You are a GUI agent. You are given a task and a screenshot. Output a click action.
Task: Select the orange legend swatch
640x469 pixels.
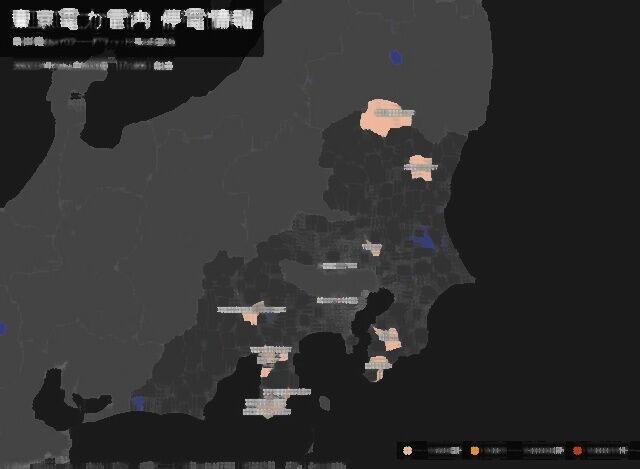[x=475, y=451]
